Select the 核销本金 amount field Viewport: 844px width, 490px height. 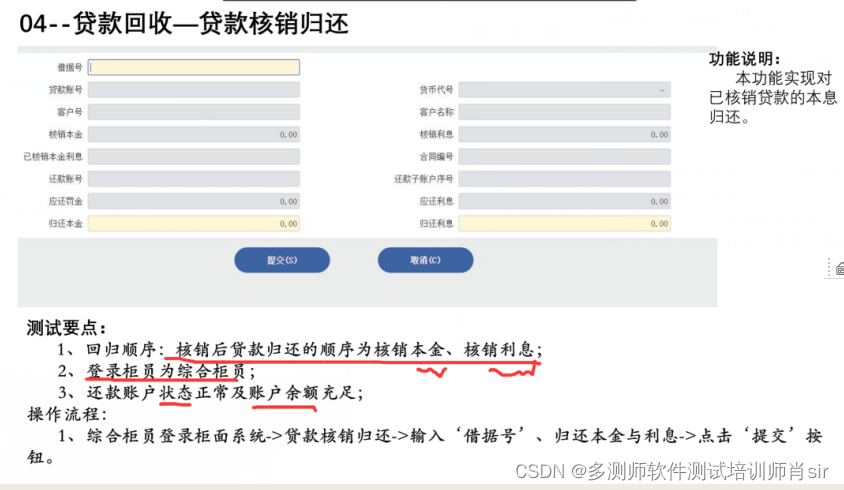pyautogui.click(x=194, y=134)
